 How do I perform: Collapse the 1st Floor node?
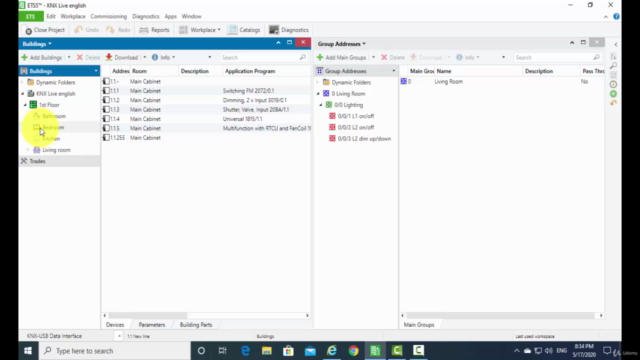(x=25, y=105)
